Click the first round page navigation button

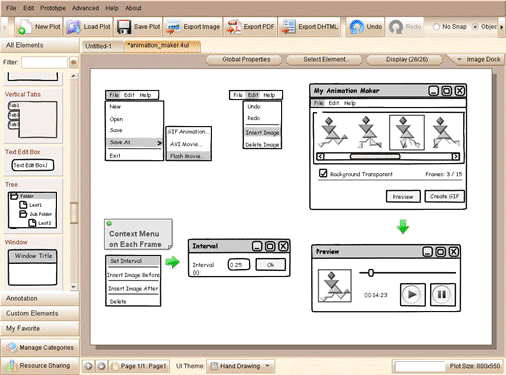(x=88, y=366)
